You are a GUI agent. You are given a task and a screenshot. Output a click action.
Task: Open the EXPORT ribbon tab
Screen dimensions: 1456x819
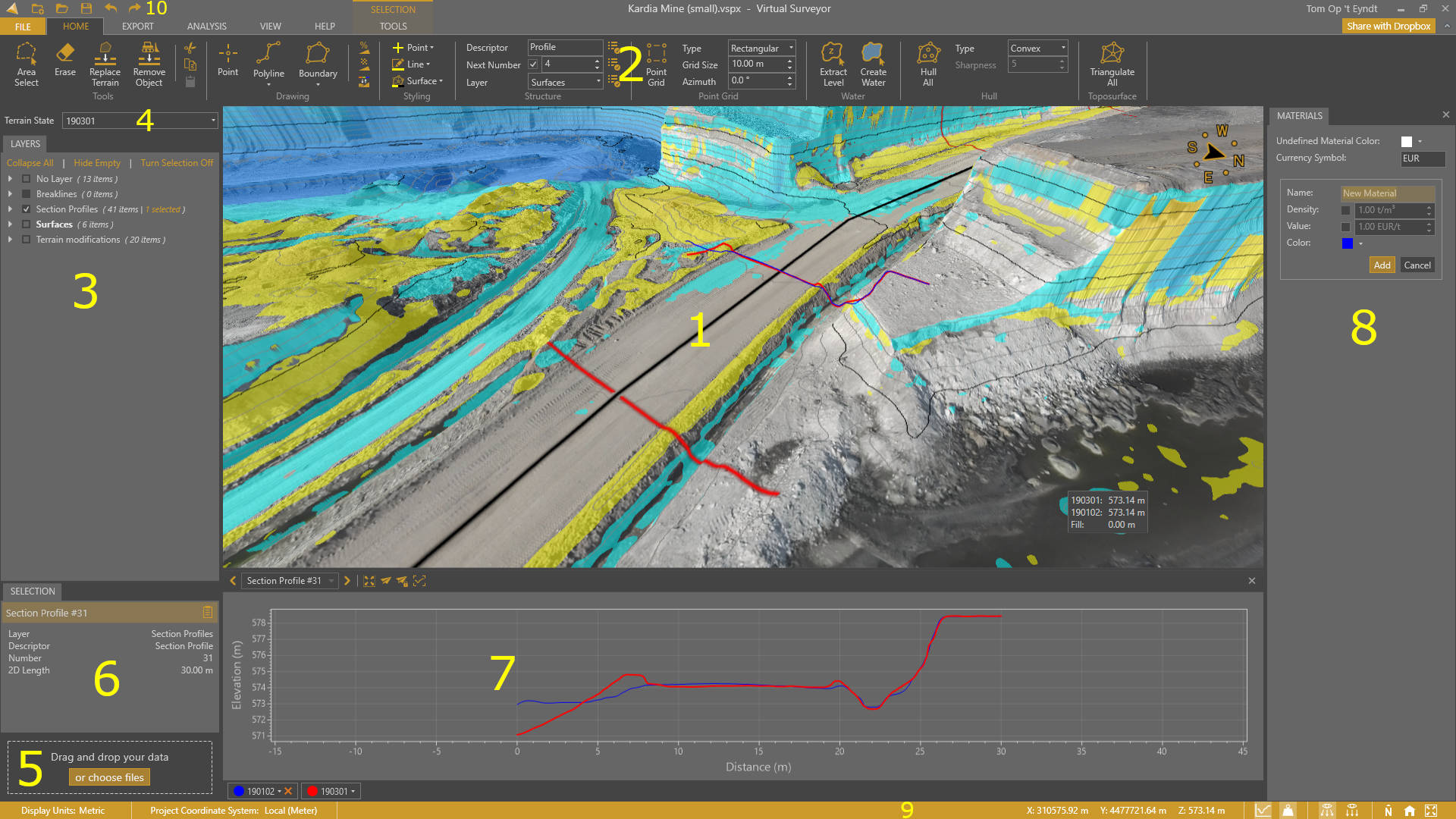(x=137, y=26)
